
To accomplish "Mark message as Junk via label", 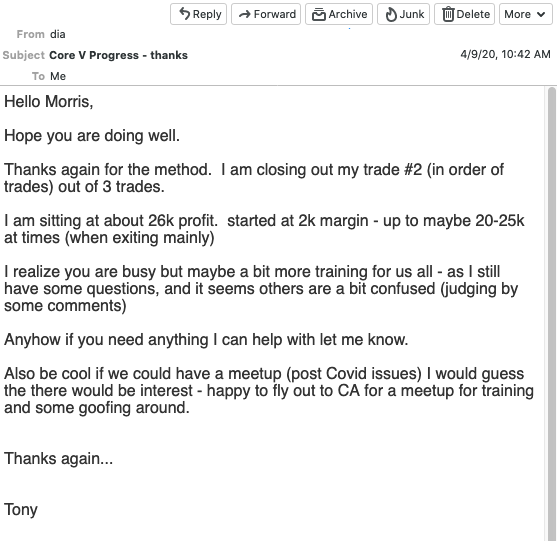I will [412, 14].
